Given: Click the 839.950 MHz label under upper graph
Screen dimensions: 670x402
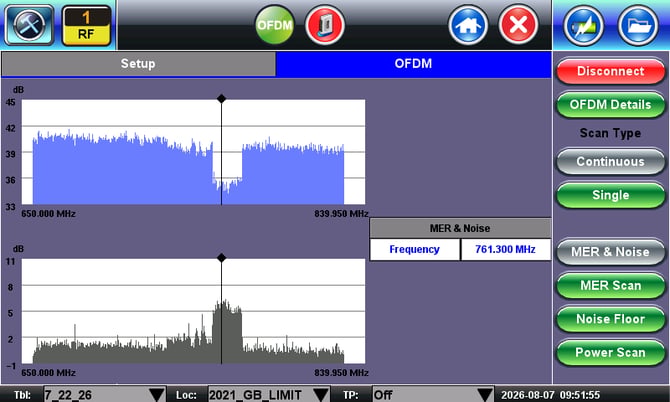Looking at the screenshot, I should 341,214.
